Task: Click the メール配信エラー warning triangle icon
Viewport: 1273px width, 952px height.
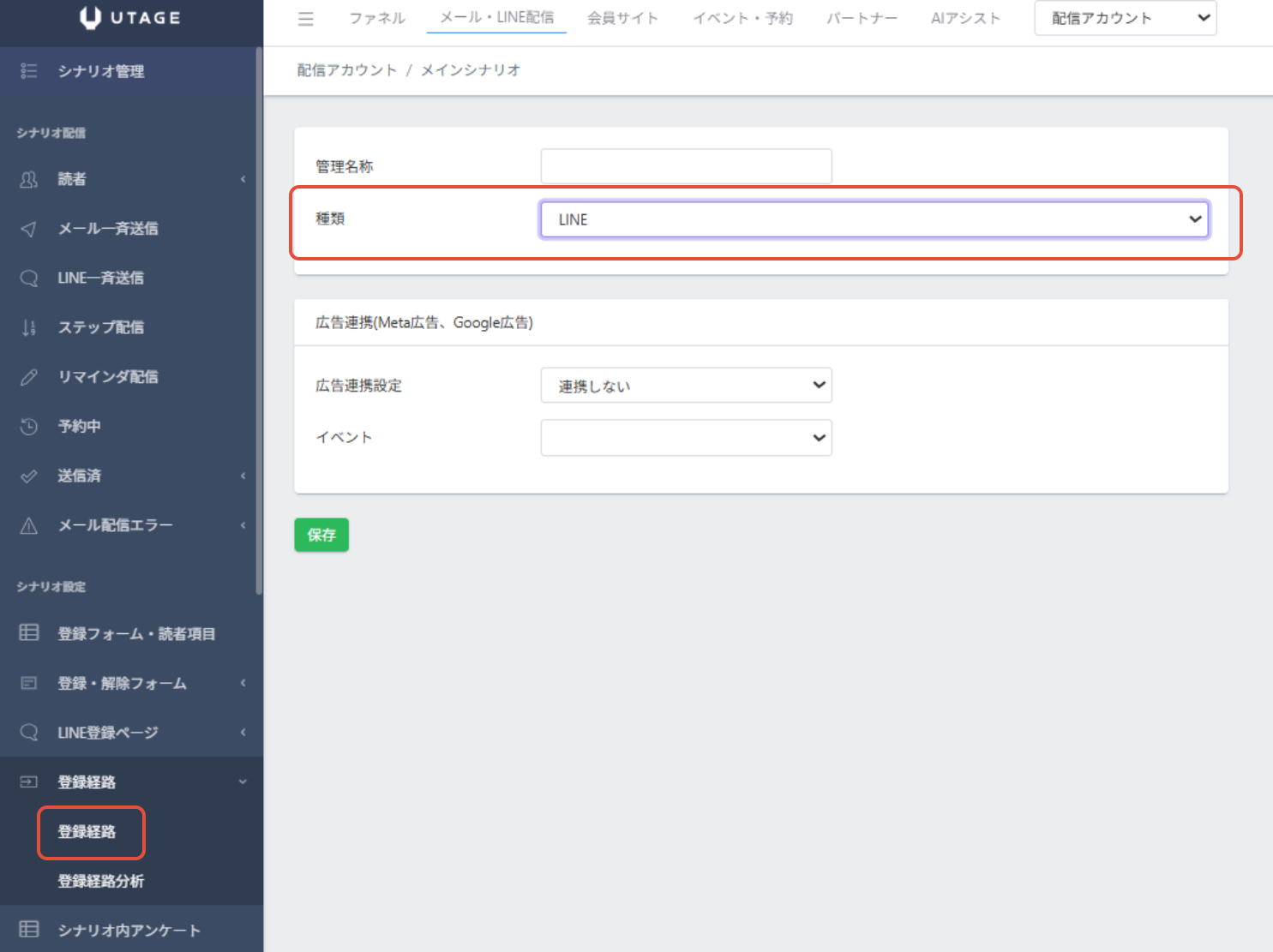Action: (x=29, y=525)
